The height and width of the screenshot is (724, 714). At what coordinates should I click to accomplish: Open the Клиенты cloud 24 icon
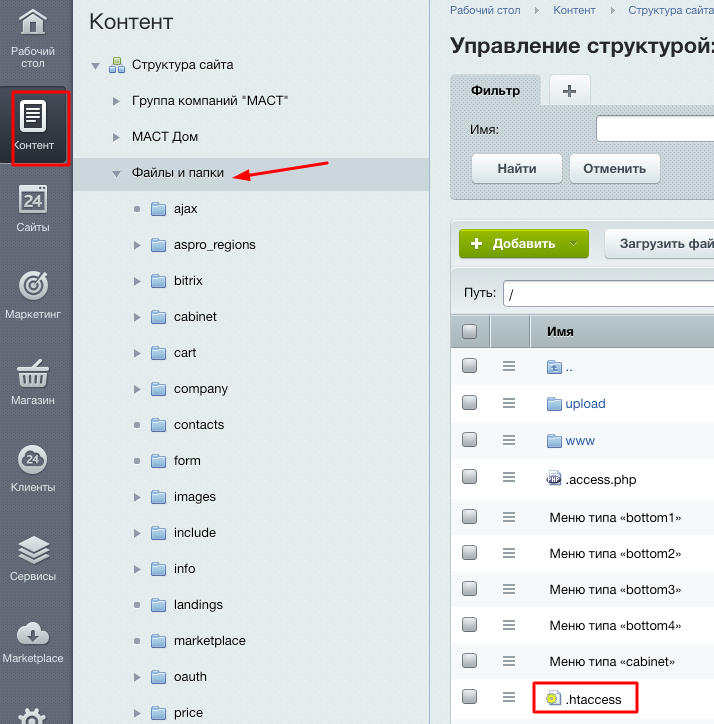(32, 459)
